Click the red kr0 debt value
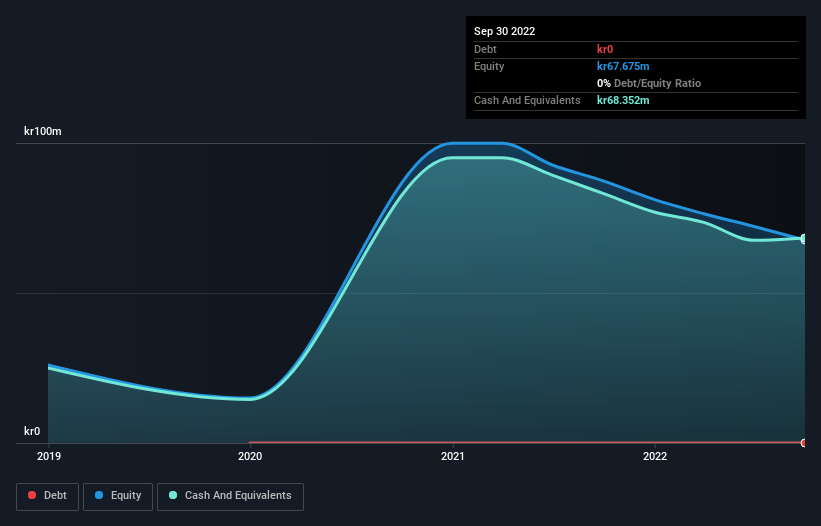821x526 pixels. 605,49
